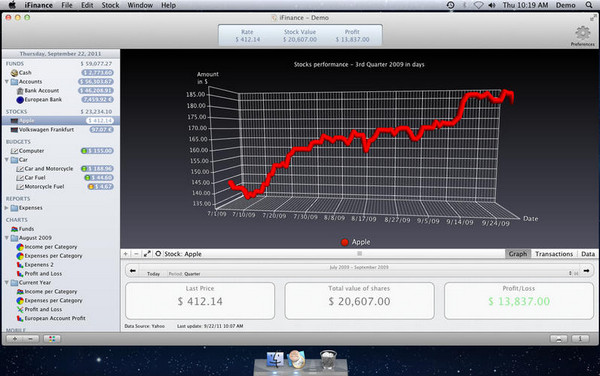Click the colored dots view button at bottom left
The width and height of the screenshot is (600, 376).
52,339
